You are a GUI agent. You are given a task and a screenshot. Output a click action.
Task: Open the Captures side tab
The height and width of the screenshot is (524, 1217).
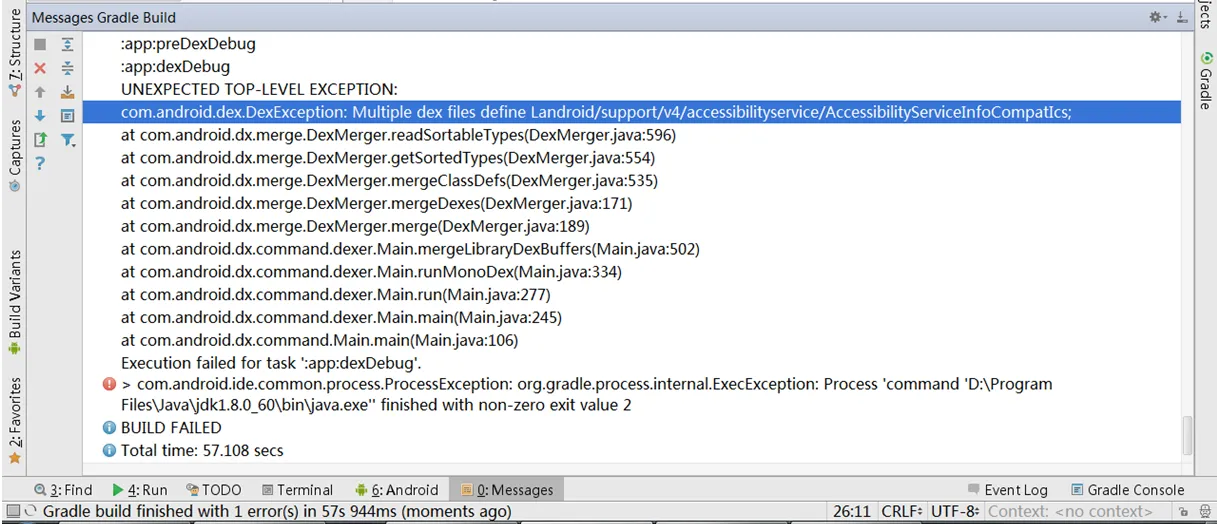click(14, 155)
